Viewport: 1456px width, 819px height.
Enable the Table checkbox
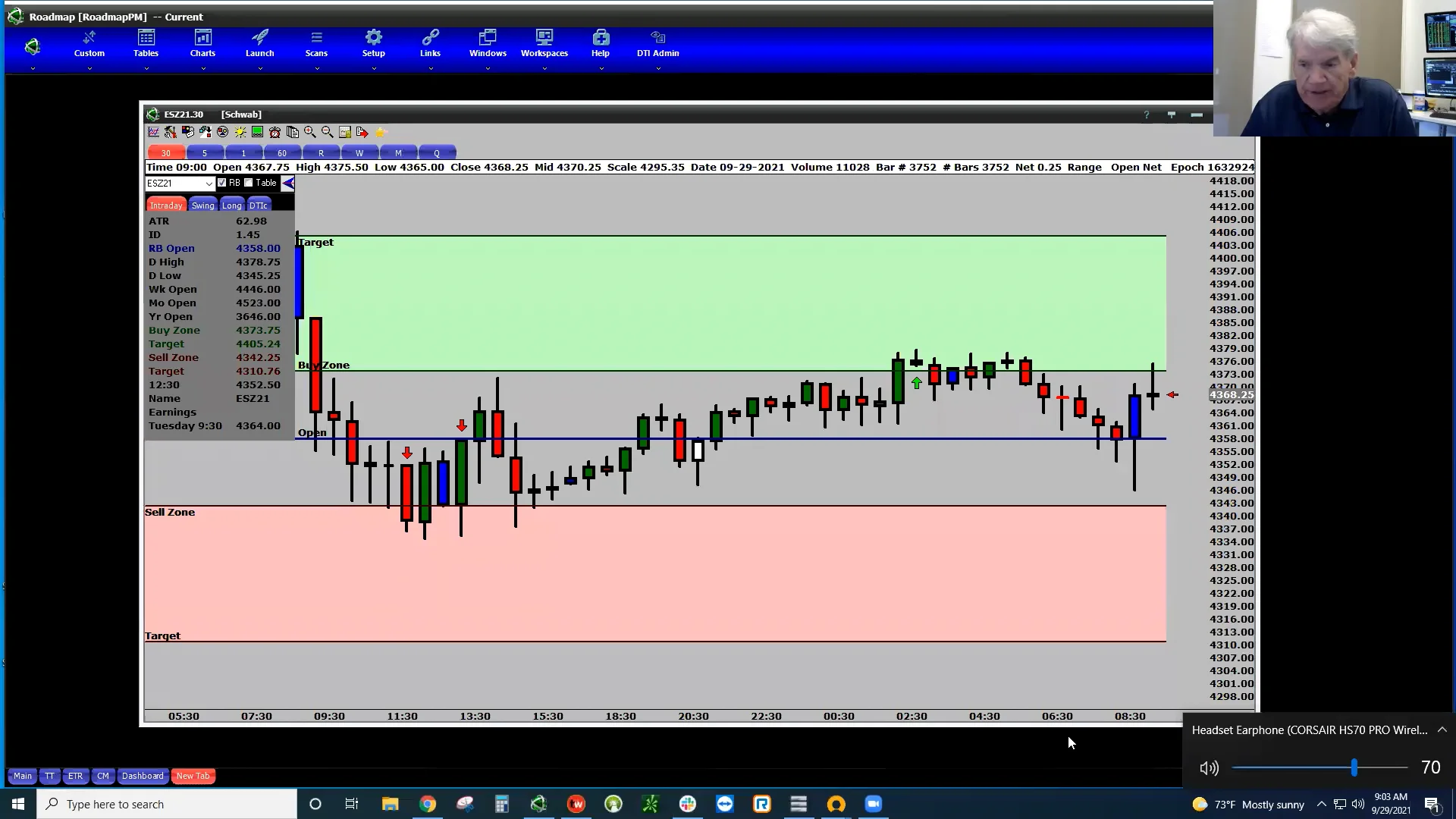tap(247, 182)
